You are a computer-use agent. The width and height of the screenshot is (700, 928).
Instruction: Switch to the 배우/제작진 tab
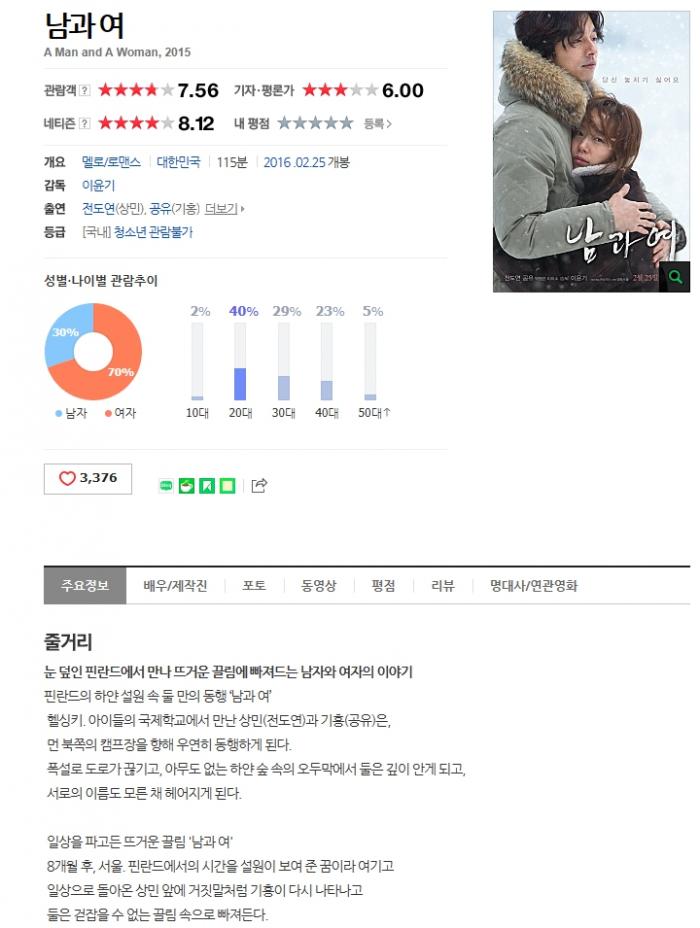pos(175,586)
